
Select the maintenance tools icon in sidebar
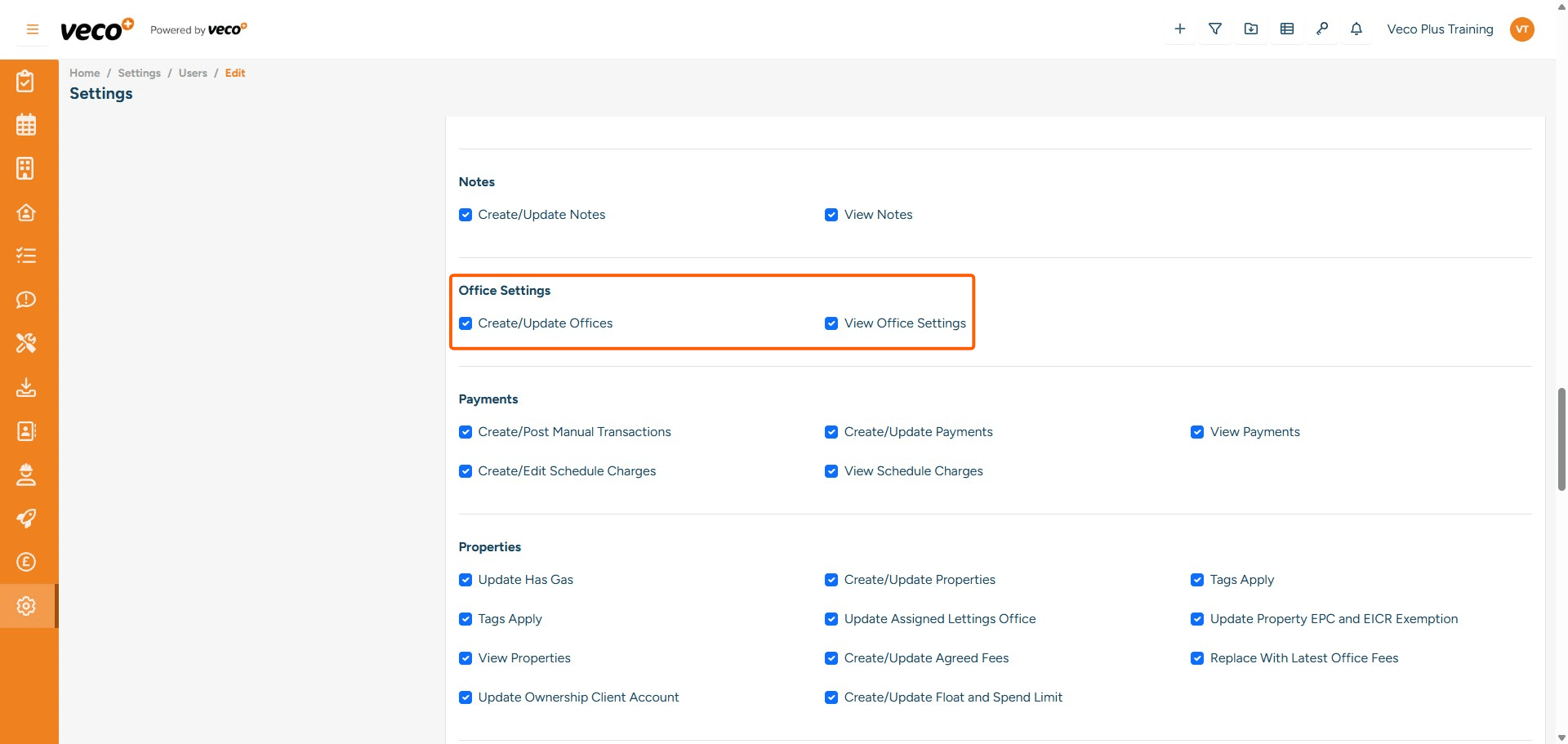pos(27,343)
